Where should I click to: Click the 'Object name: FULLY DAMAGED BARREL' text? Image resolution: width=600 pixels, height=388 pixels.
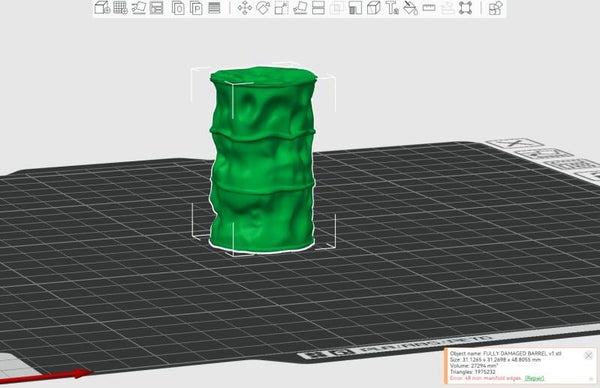tap(505, 354)
